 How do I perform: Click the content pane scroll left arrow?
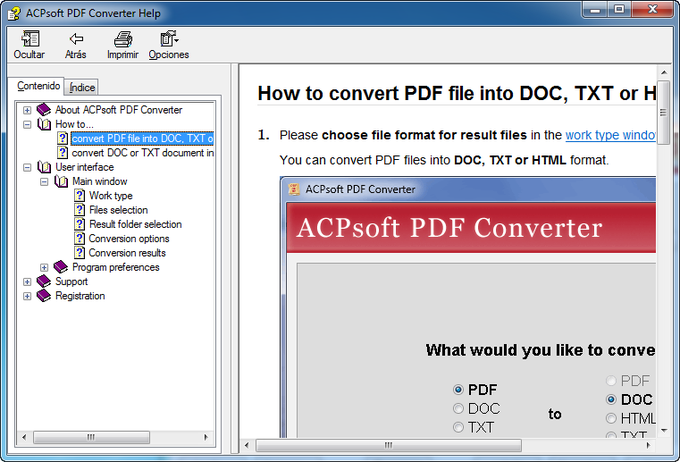(247, 445)
